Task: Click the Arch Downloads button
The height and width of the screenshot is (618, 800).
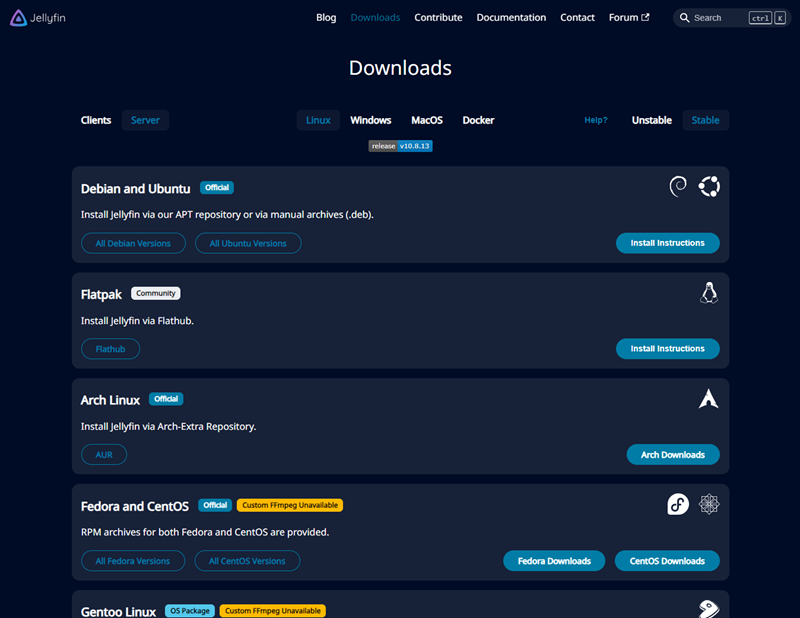Action: pos(672,455)
